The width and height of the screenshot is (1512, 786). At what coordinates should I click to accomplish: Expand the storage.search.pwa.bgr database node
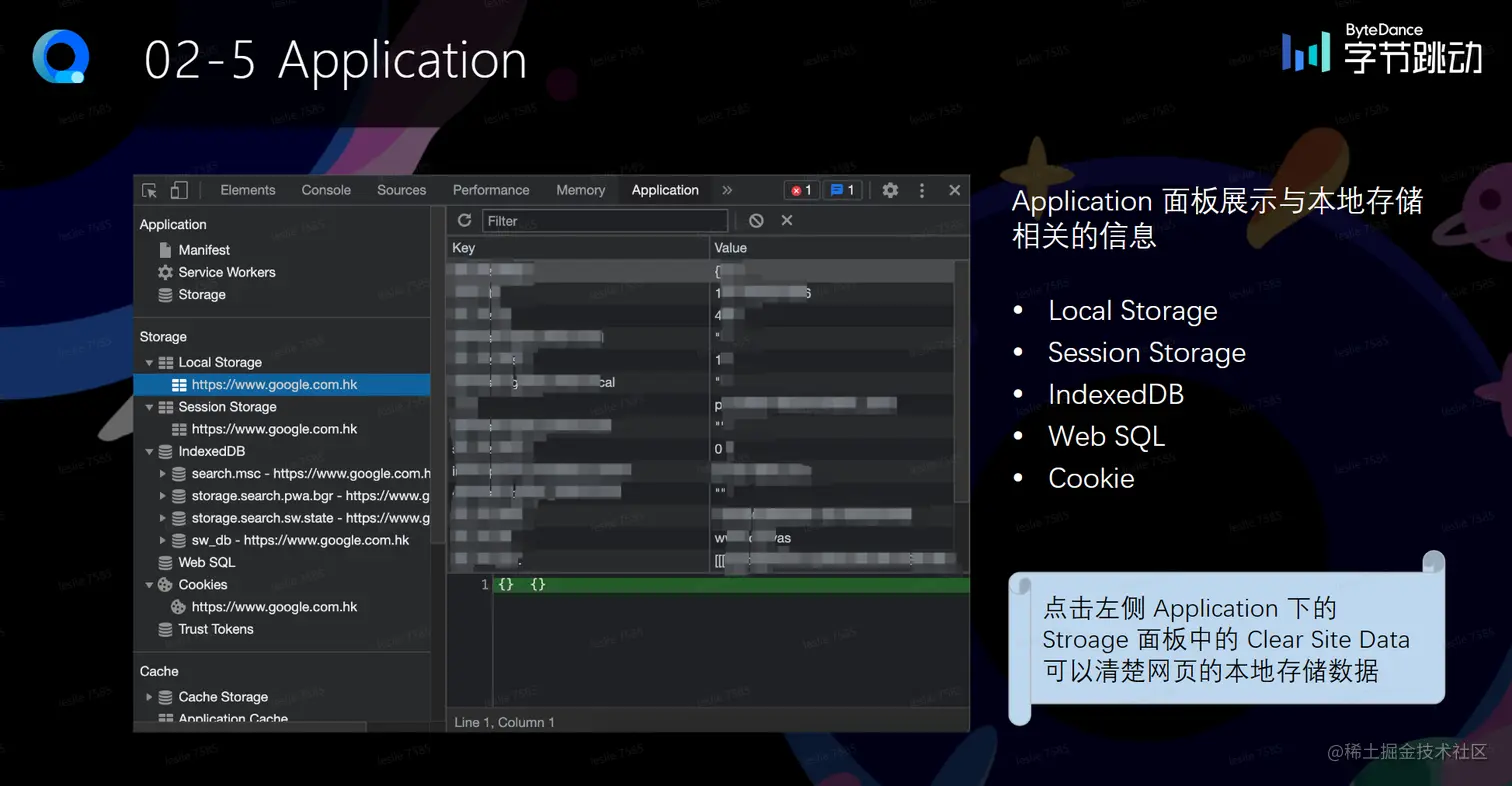coord(162,496)
